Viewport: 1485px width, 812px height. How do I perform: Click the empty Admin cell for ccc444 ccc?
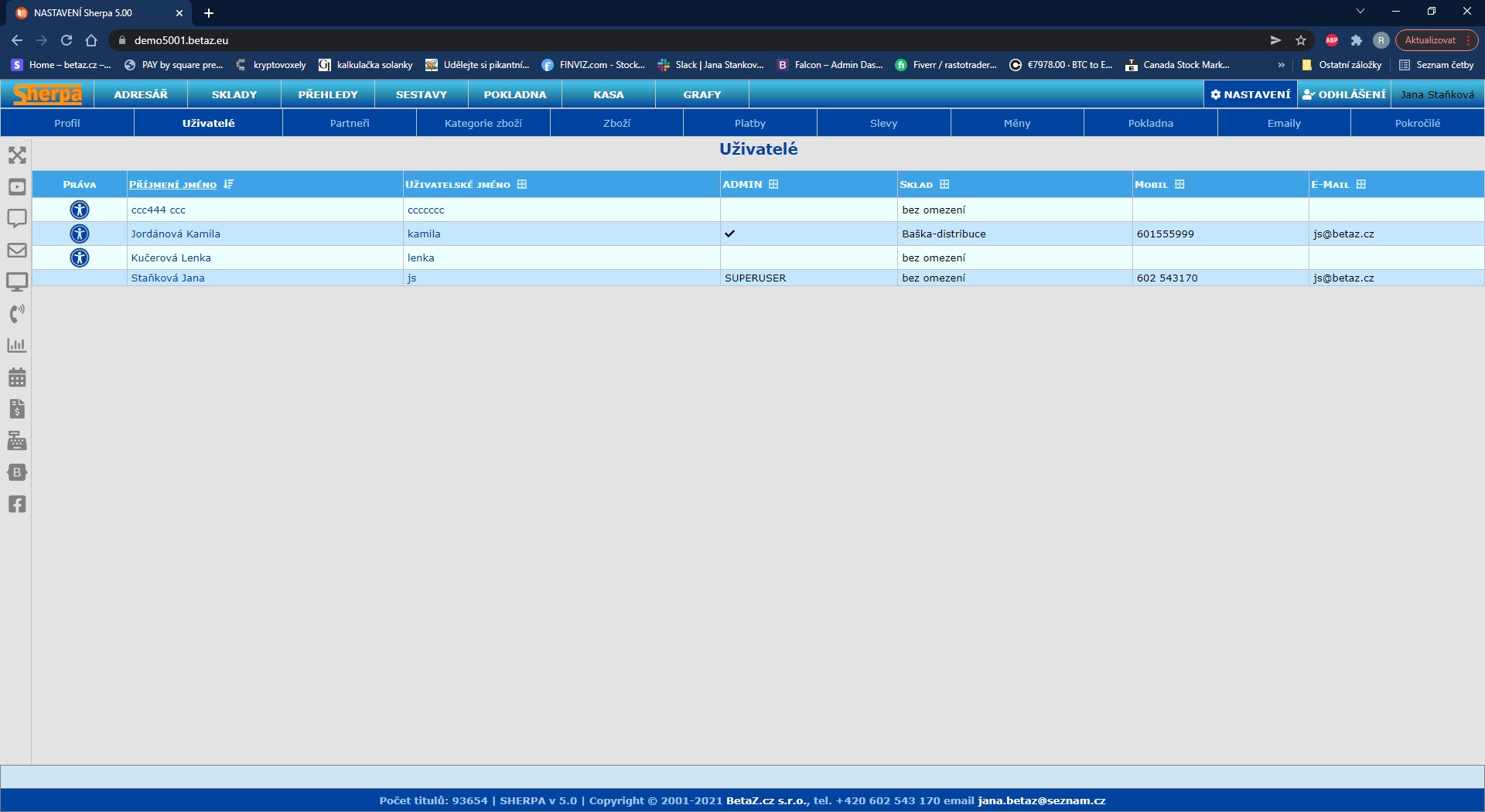click(808, 210)
